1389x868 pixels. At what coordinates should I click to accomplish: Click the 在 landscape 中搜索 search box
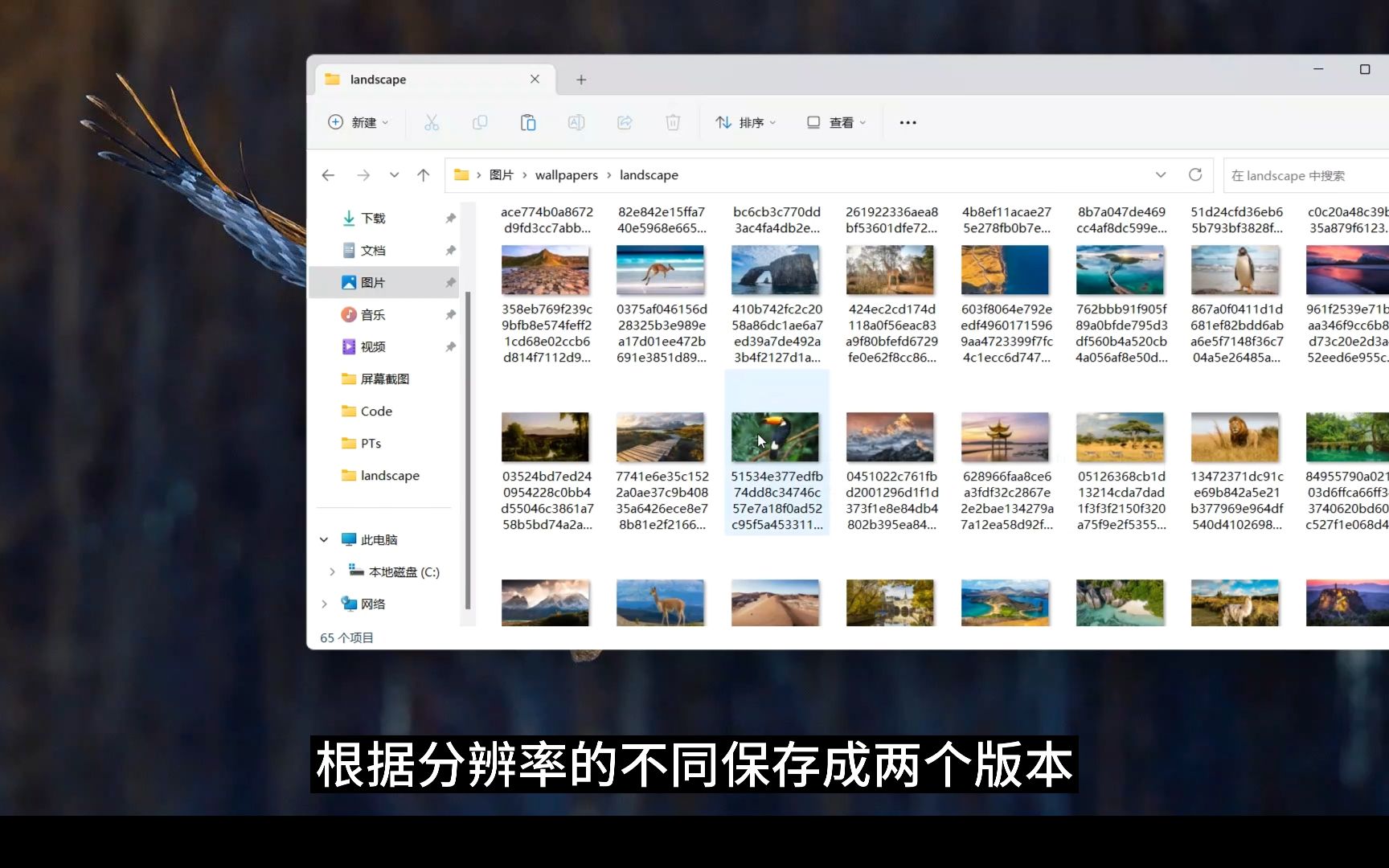[x=1306, y=175]
